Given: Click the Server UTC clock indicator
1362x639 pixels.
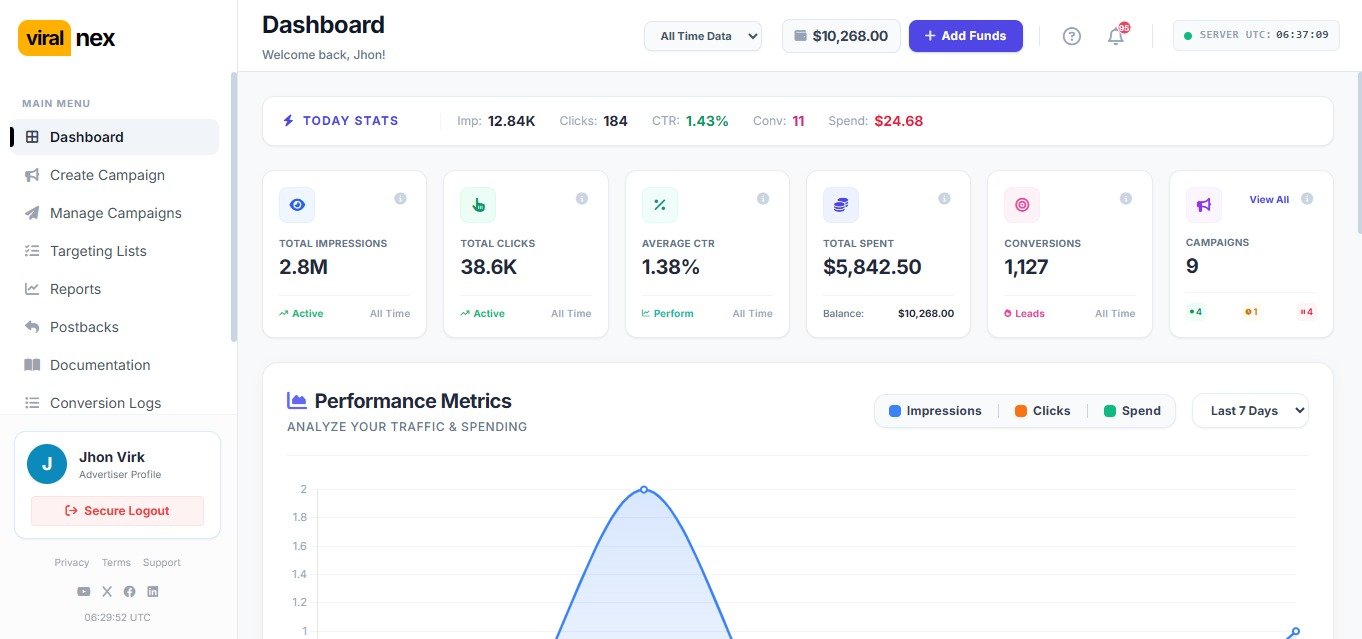Looking at the screenshot, I should [1256, 36].
